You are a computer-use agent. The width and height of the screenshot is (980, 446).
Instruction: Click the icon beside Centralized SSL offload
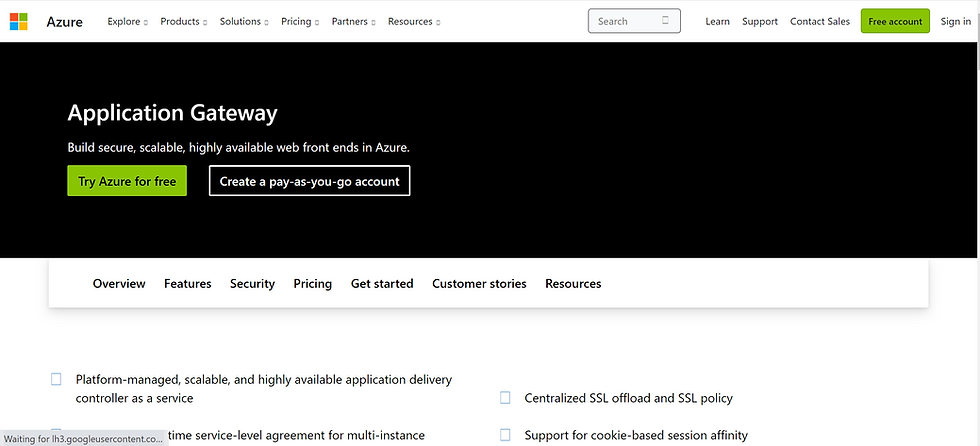505,398
